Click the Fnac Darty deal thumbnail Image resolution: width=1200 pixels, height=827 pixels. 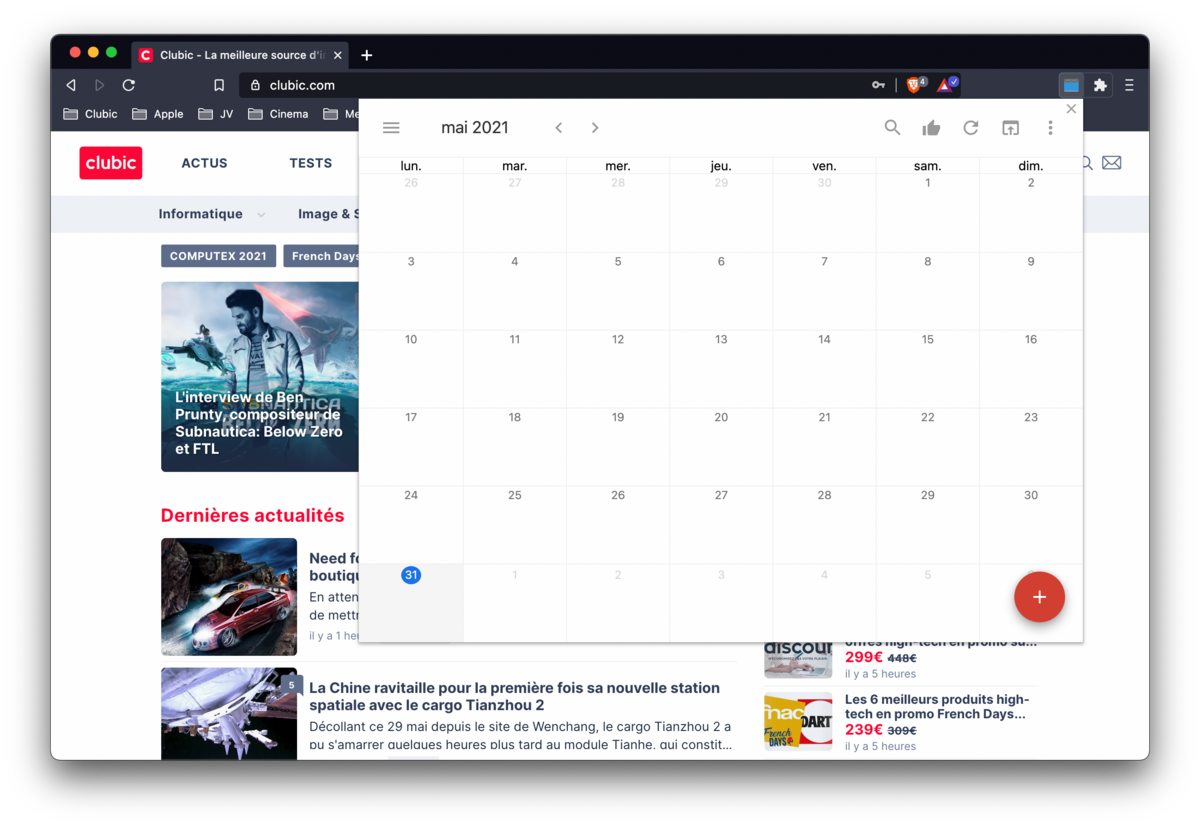tap(798, 722)
